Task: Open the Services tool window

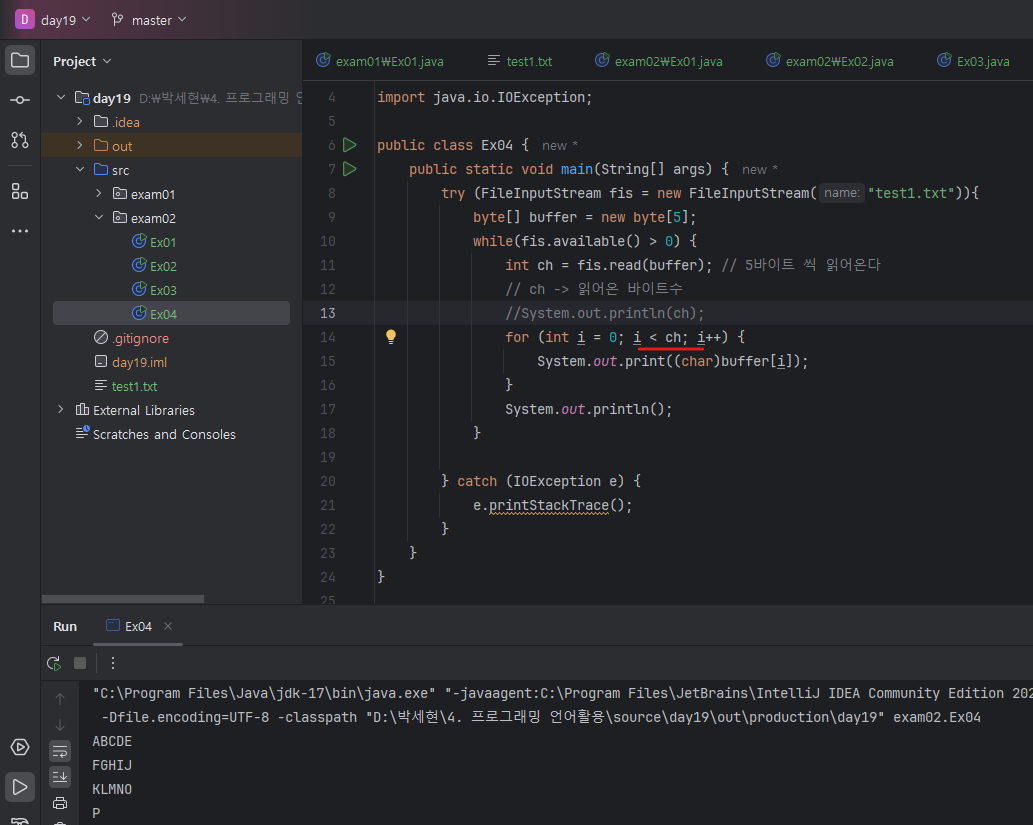Action: click(x=19, y=747)
